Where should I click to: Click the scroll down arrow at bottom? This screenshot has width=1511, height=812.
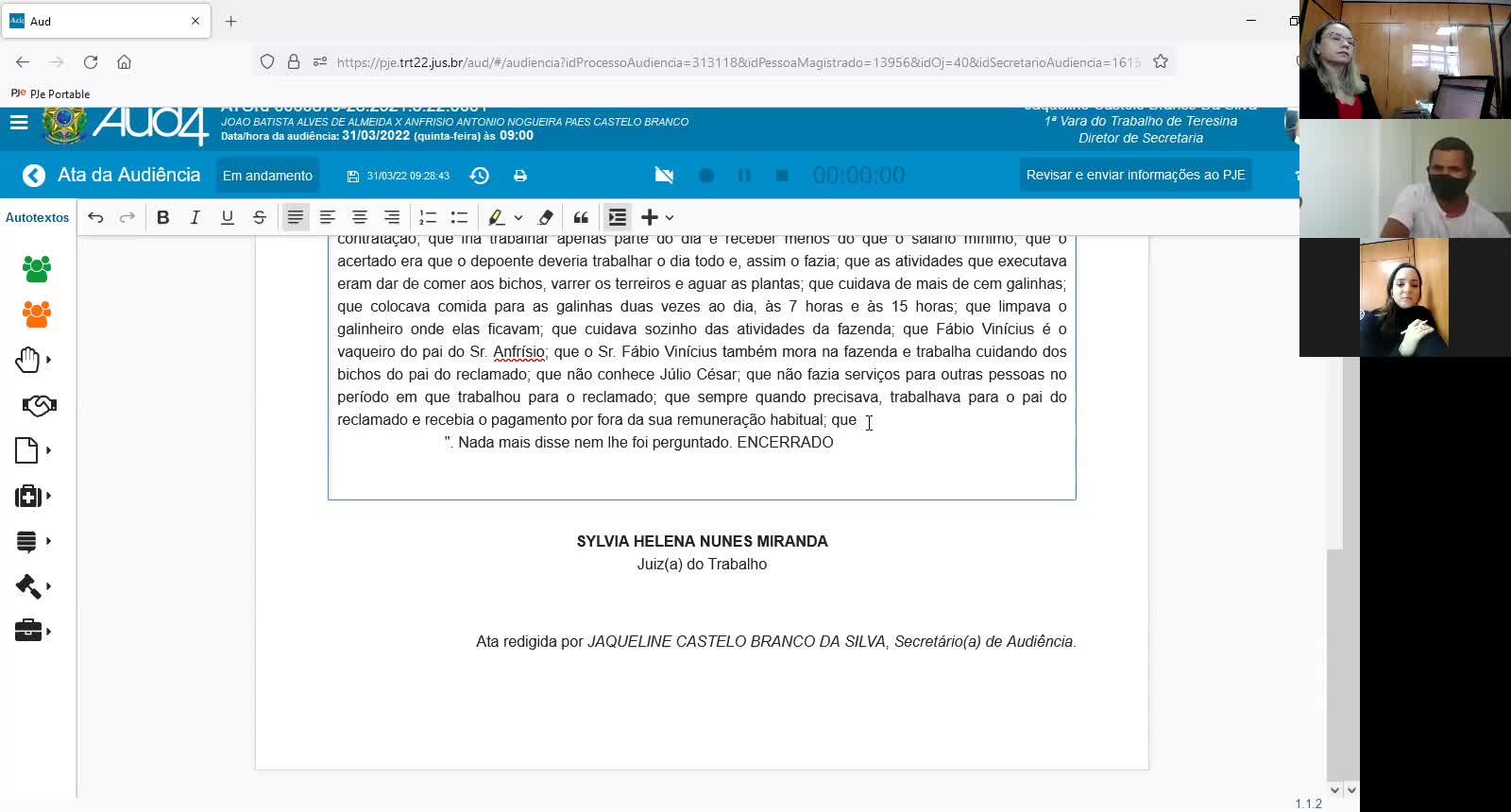click(1334, 790)
